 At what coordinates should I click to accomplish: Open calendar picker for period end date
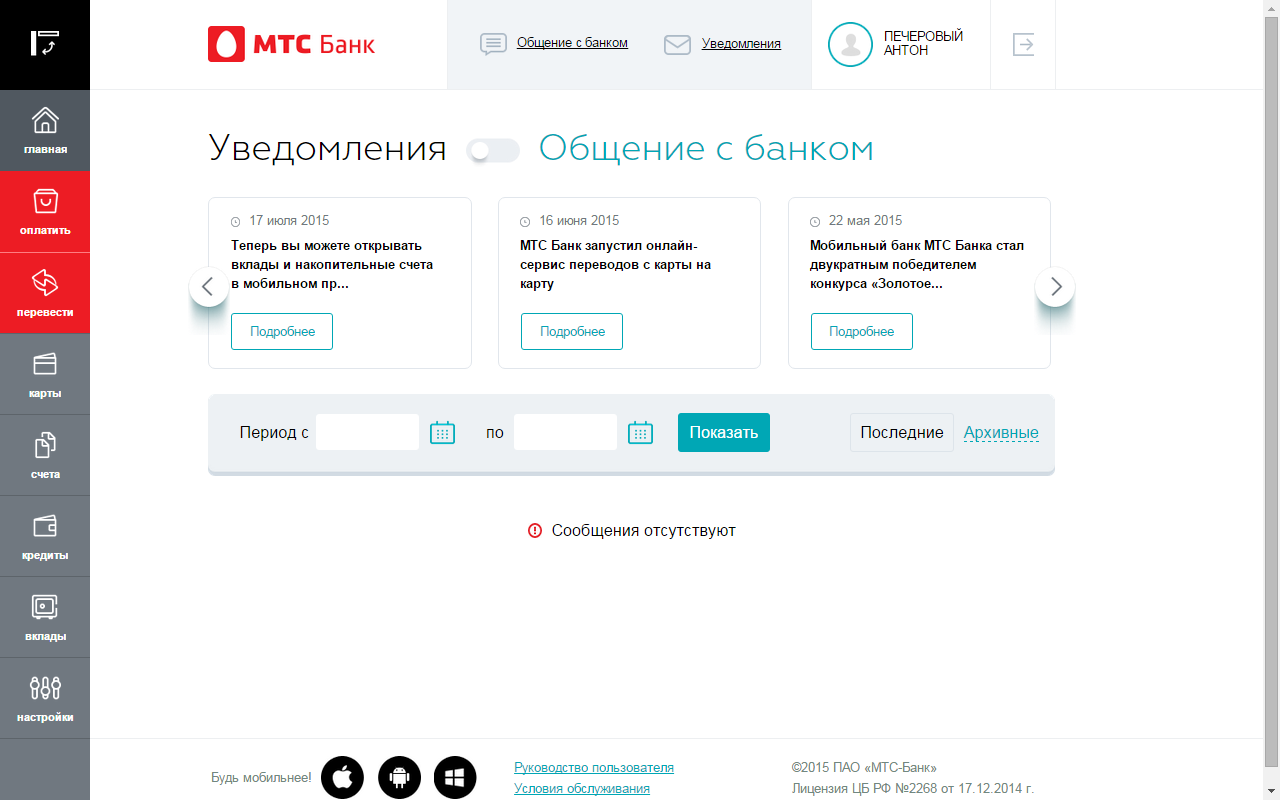pyautogui.click(x=640, y=433)
